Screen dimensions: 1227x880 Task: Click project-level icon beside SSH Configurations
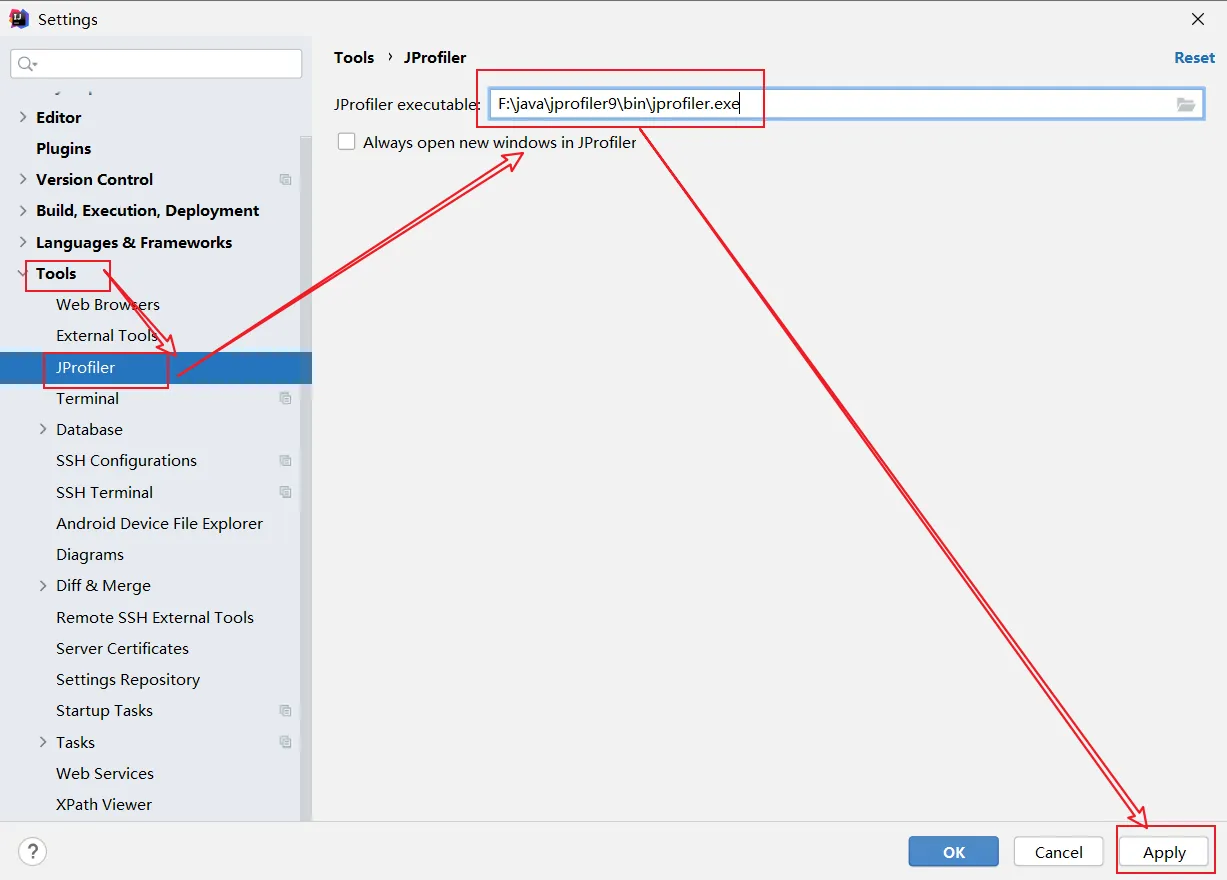click(285, 461)
